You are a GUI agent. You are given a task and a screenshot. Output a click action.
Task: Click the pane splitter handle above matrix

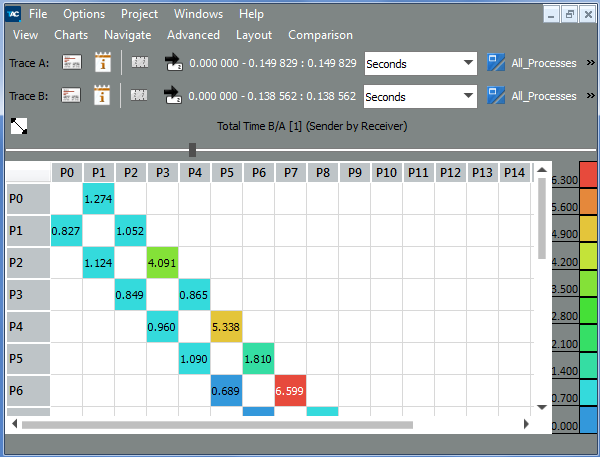coord(192,150)
